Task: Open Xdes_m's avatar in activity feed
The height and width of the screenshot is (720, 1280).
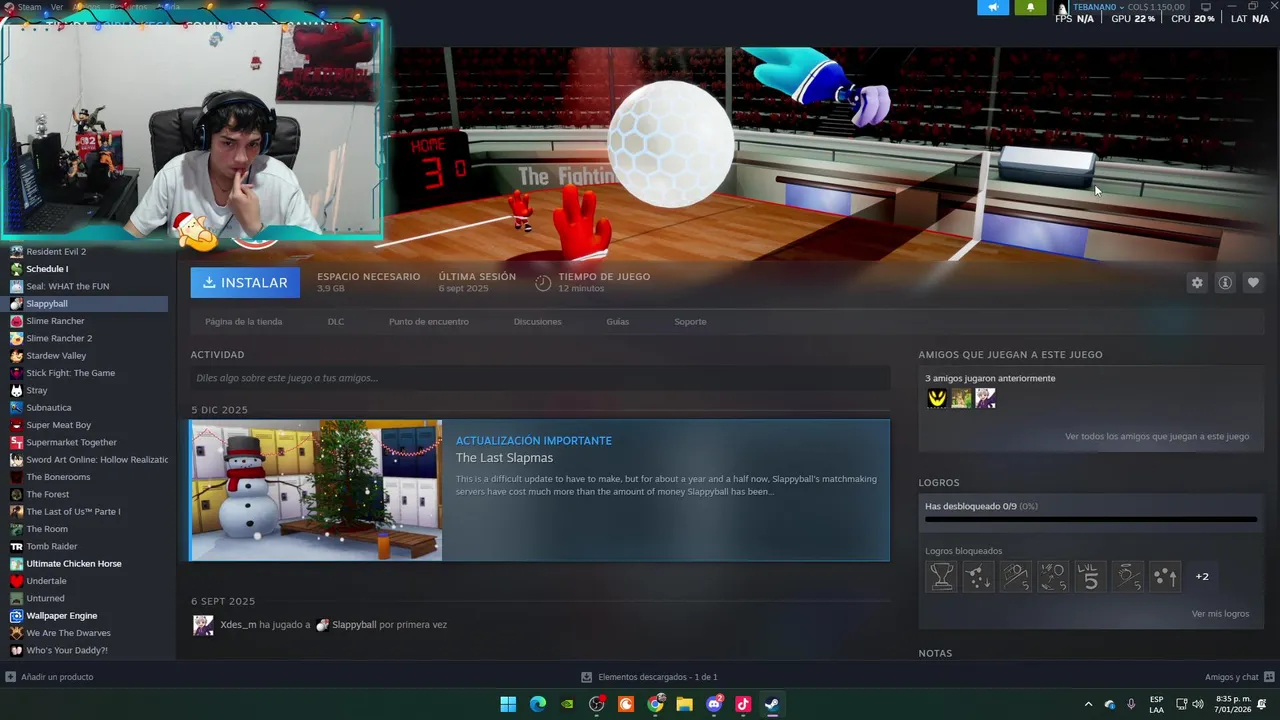Action: [203, 625]
